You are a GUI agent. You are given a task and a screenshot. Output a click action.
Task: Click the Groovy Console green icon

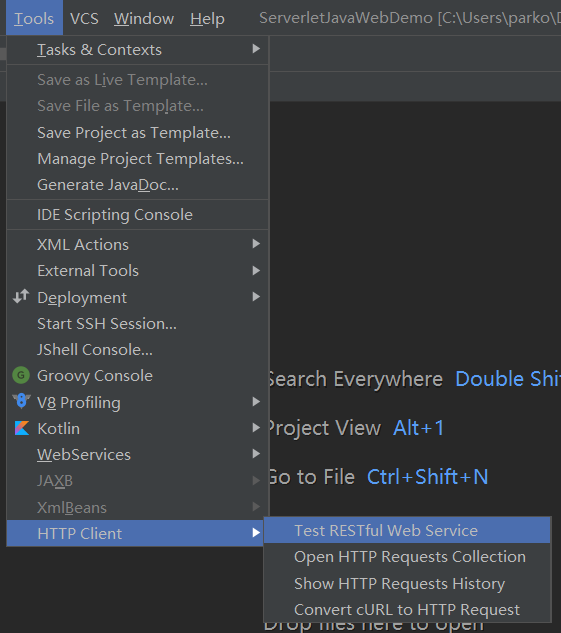pos(21,375)
